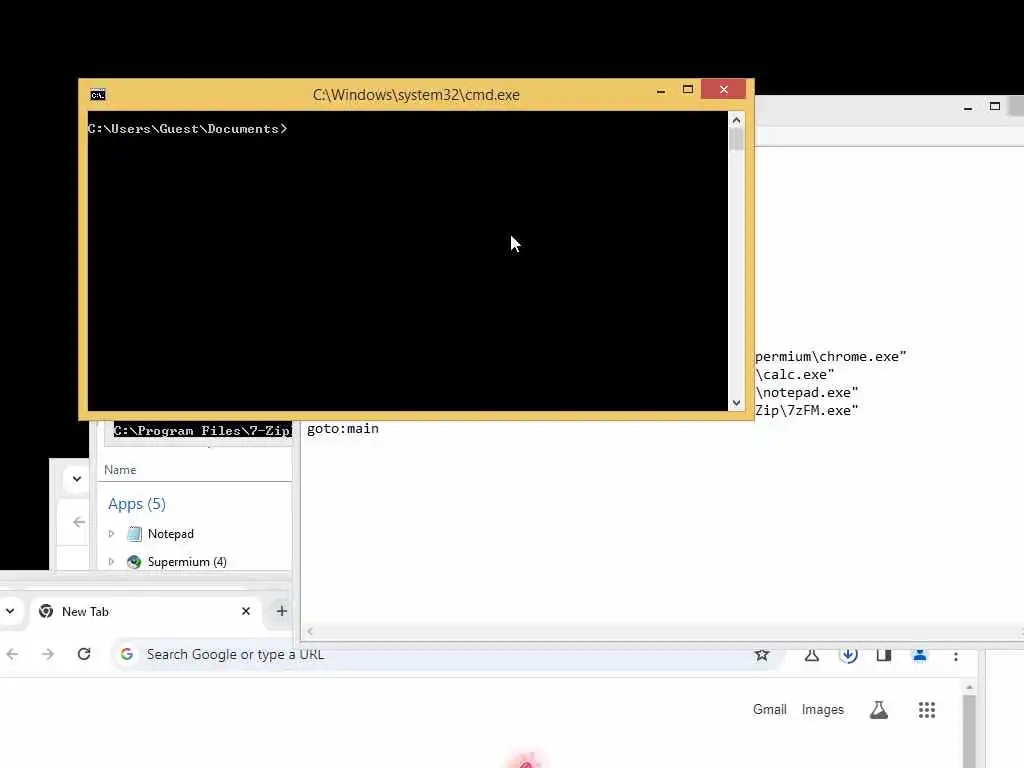This screenshot has width=1024, height=768.
Task: Click the browser page vertical scrollbar thumb
Action: pyautogui.click(x=969, y=731)
